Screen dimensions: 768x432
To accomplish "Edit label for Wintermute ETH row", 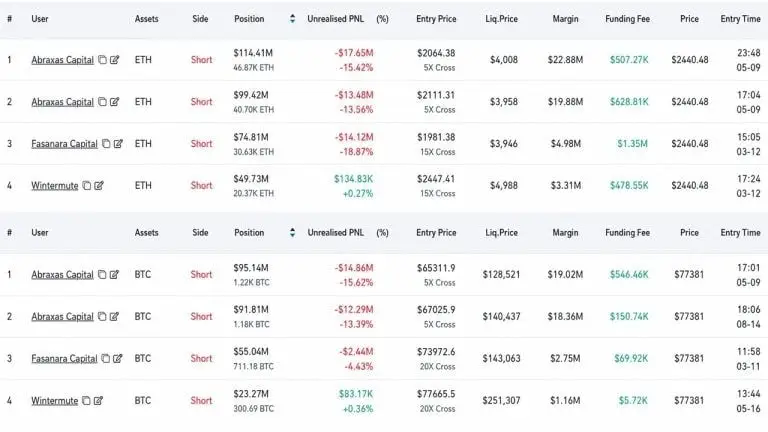I will coord(99,186).
